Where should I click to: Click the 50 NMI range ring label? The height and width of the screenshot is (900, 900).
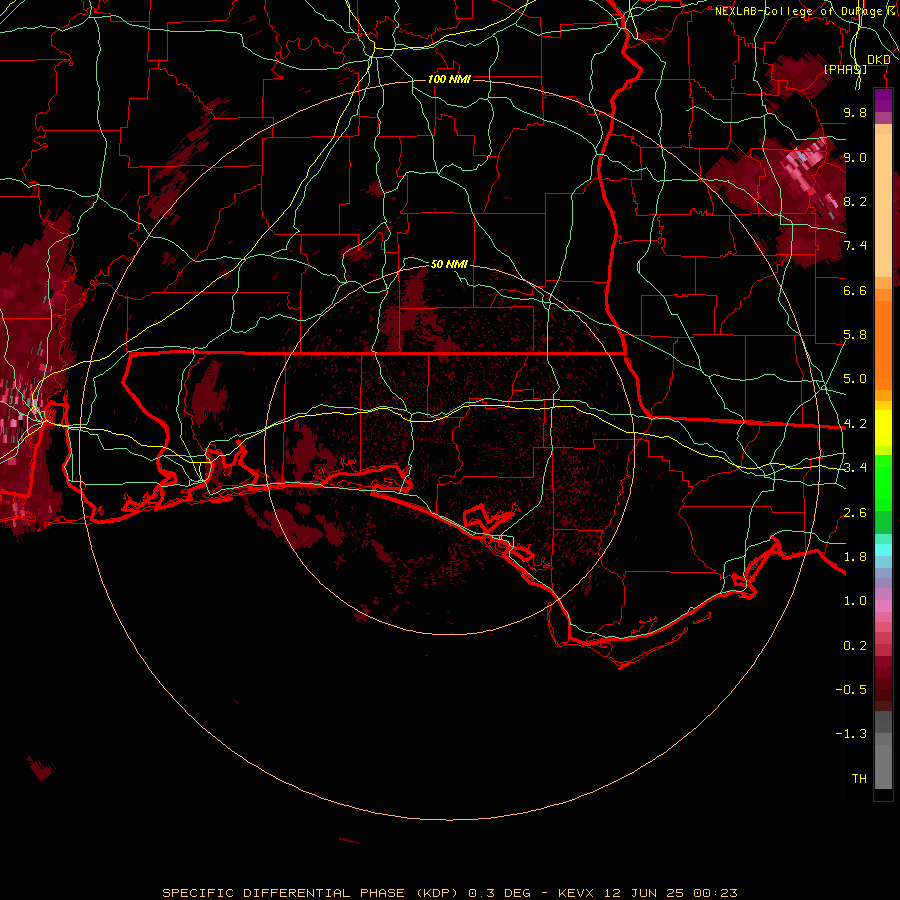(449, 264)
